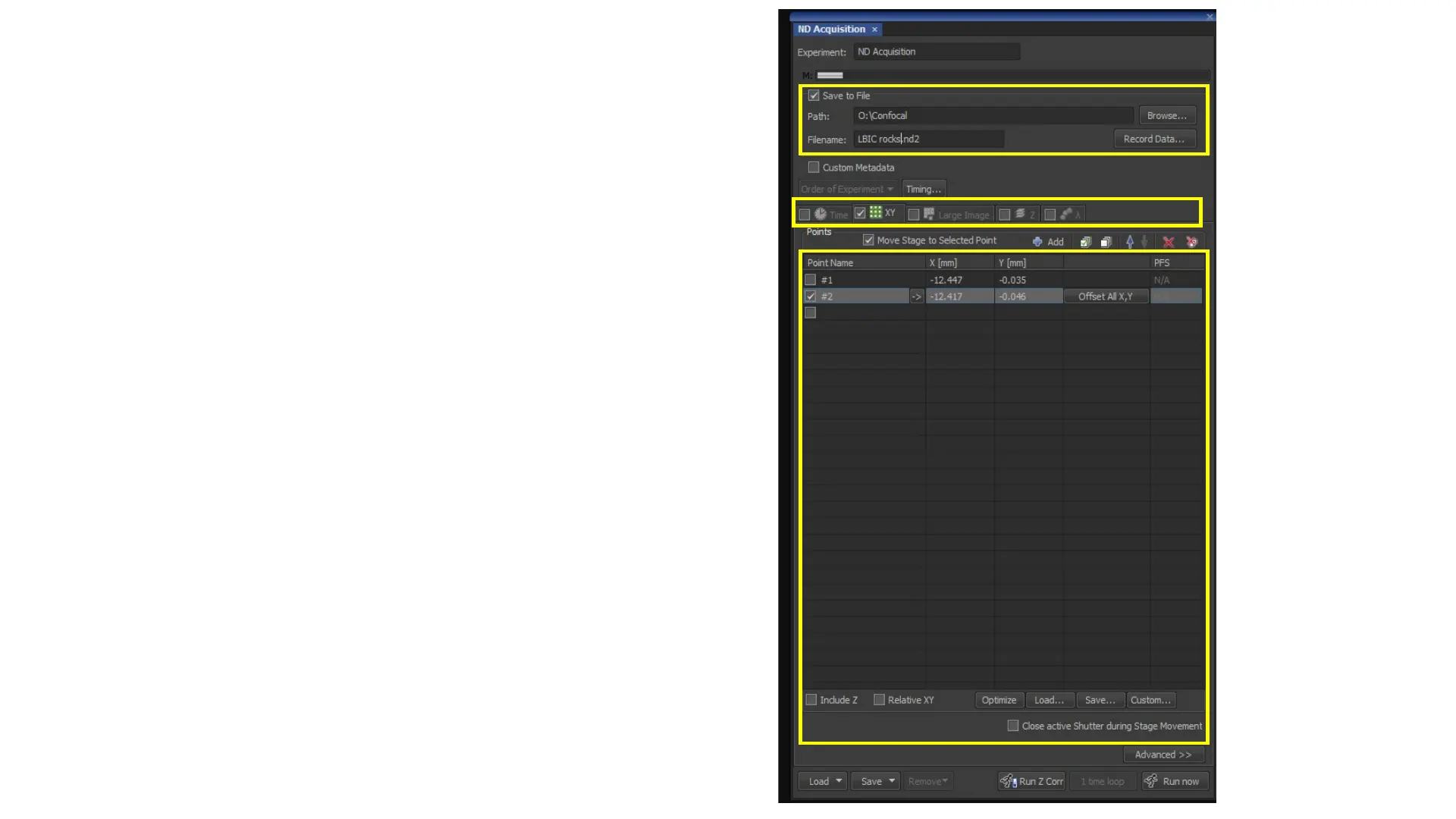Enable the Z dimension checkbox
The image size is (1456, 819).
pyautogui.click(x=1005, y=215)
